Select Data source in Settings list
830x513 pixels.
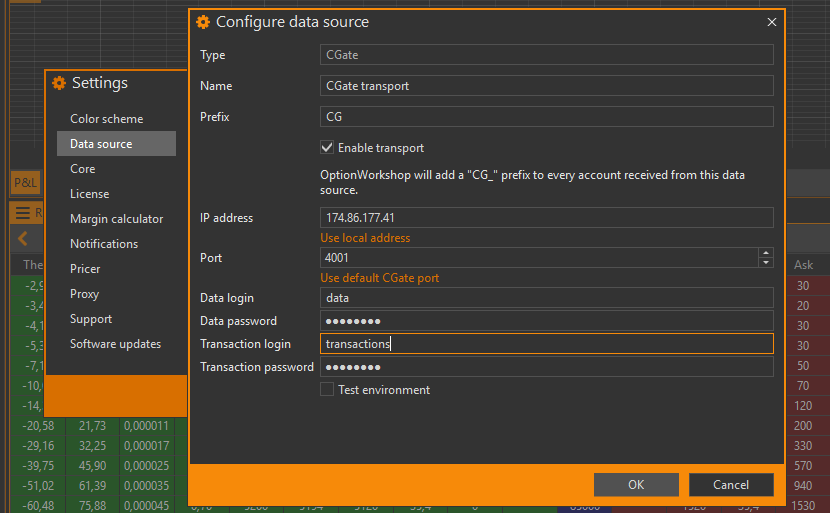click(116, 143)
